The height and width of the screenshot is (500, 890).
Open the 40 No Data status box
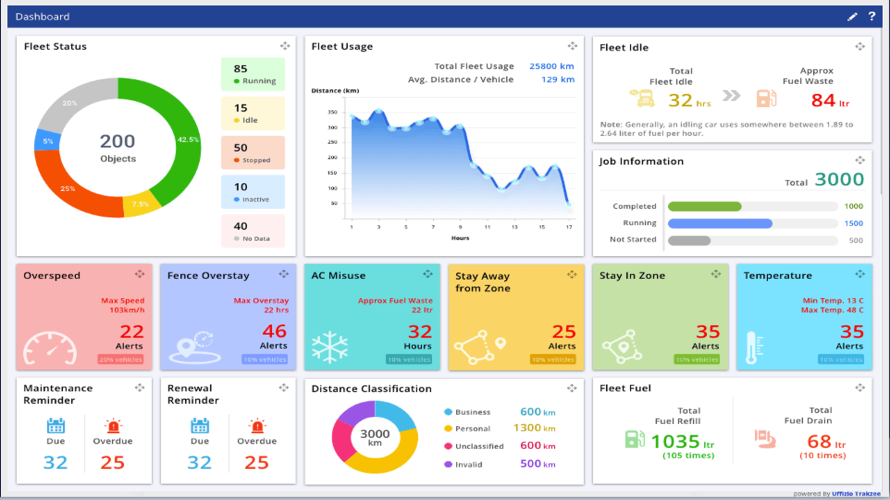click(252, 231)
